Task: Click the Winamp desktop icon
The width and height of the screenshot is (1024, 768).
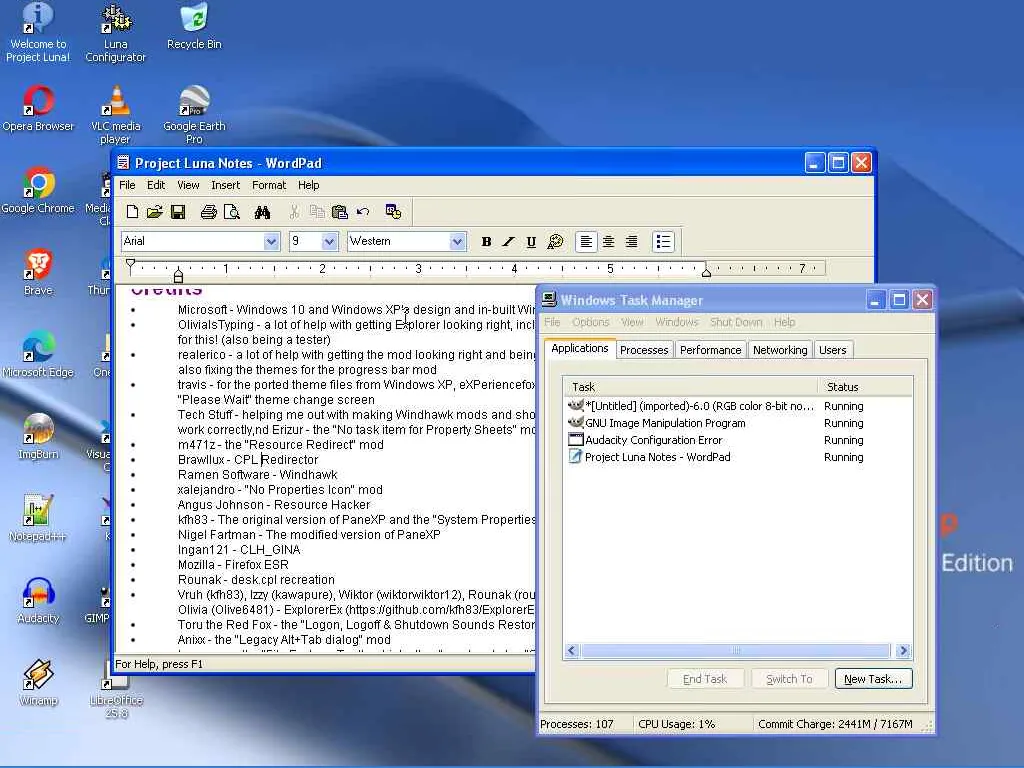Action: point(38,682)
